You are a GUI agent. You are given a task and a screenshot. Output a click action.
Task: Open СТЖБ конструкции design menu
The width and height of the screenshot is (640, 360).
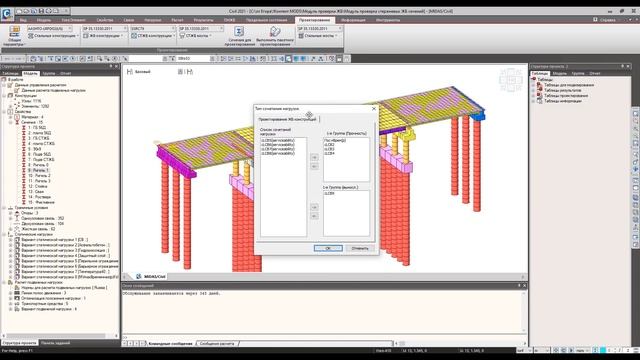coord(153,36)
